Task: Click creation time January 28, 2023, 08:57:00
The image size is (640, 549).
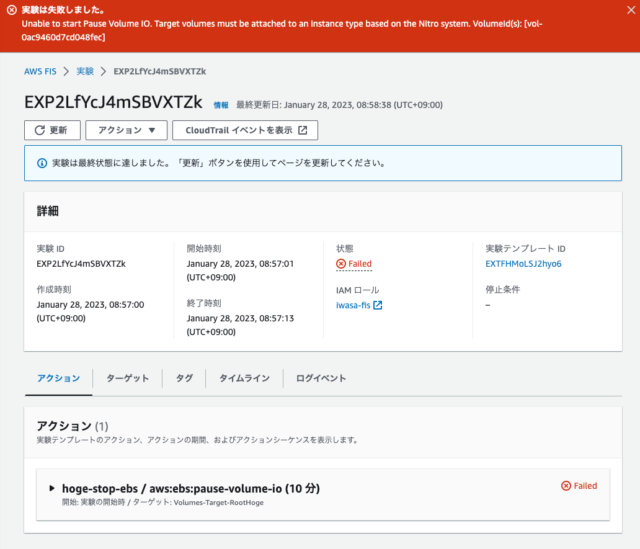Action: click(x=90, y=311)
